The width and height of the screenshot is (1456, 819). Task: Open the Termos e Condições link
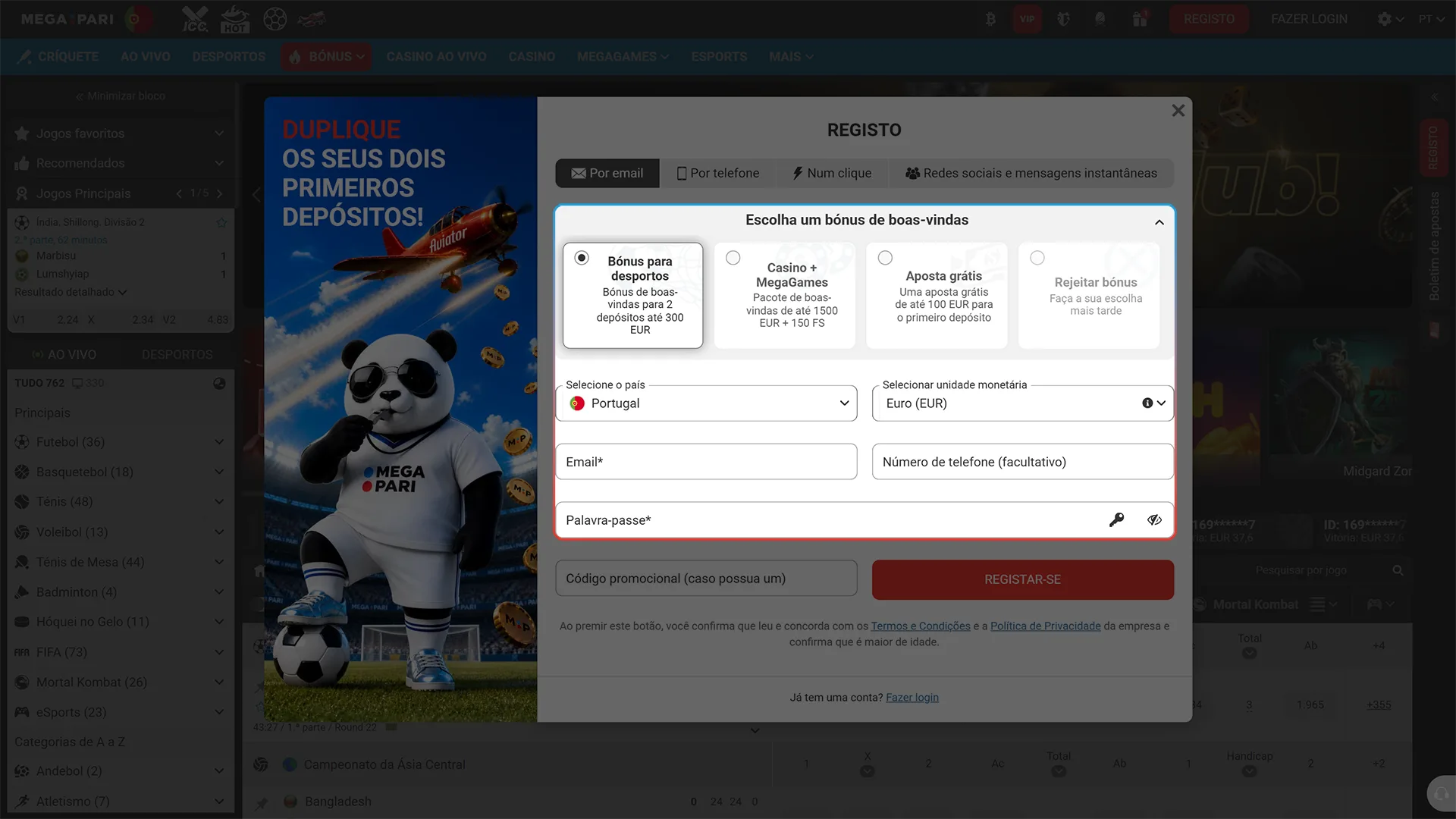coord(921,626)
